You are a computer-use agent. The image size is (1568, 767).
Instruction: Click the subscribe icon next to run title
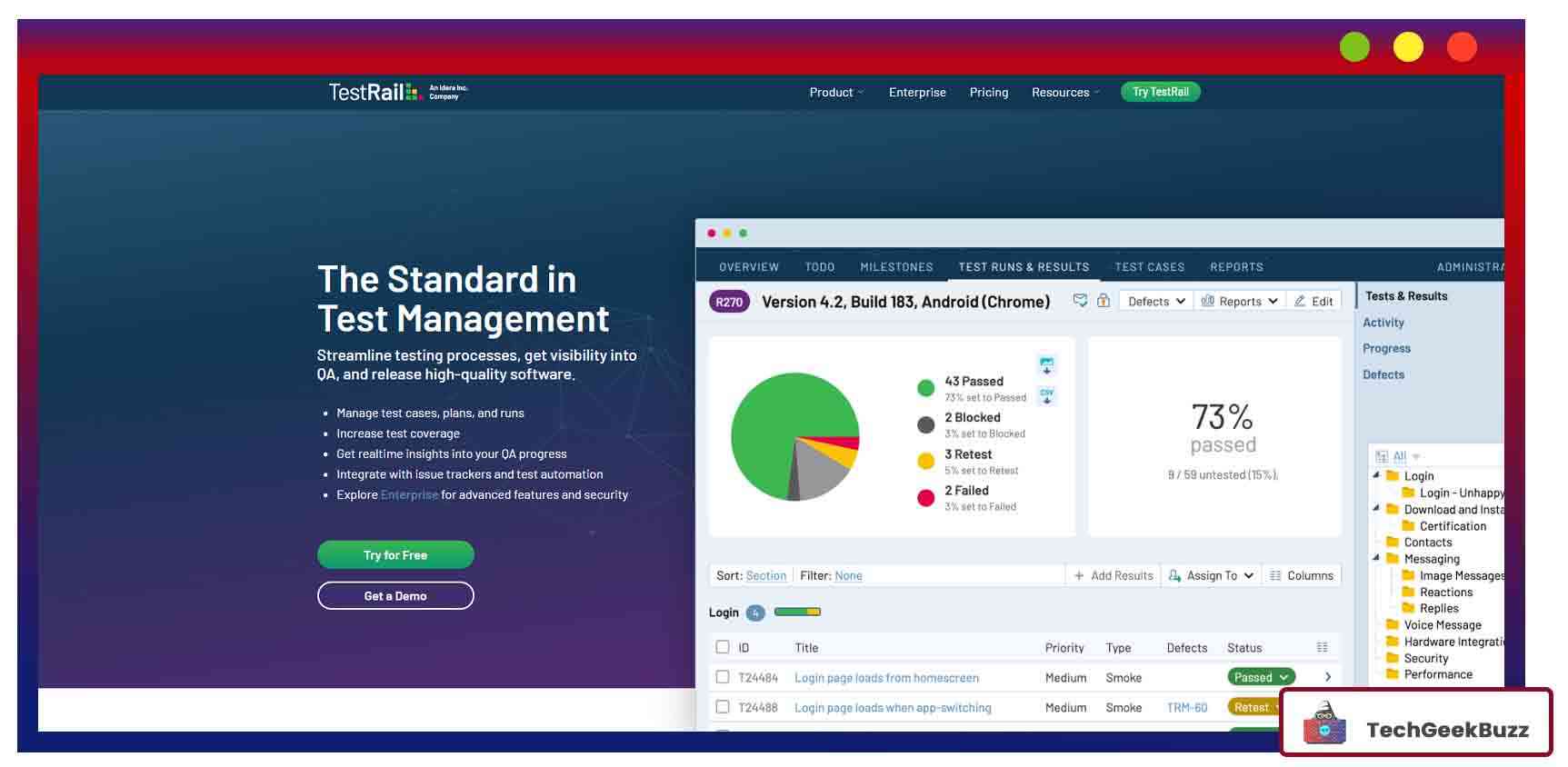(1080, 301)
